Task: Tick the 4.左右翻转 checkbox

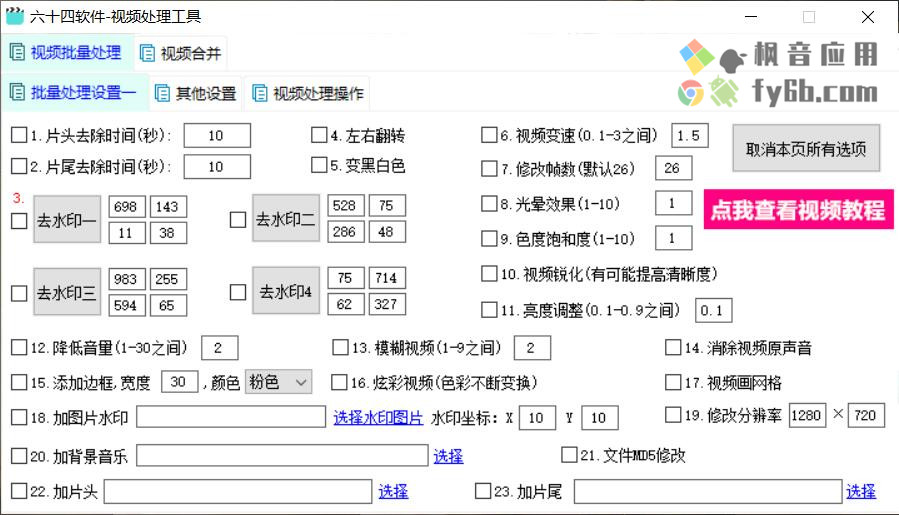Action: click(319, 135)
